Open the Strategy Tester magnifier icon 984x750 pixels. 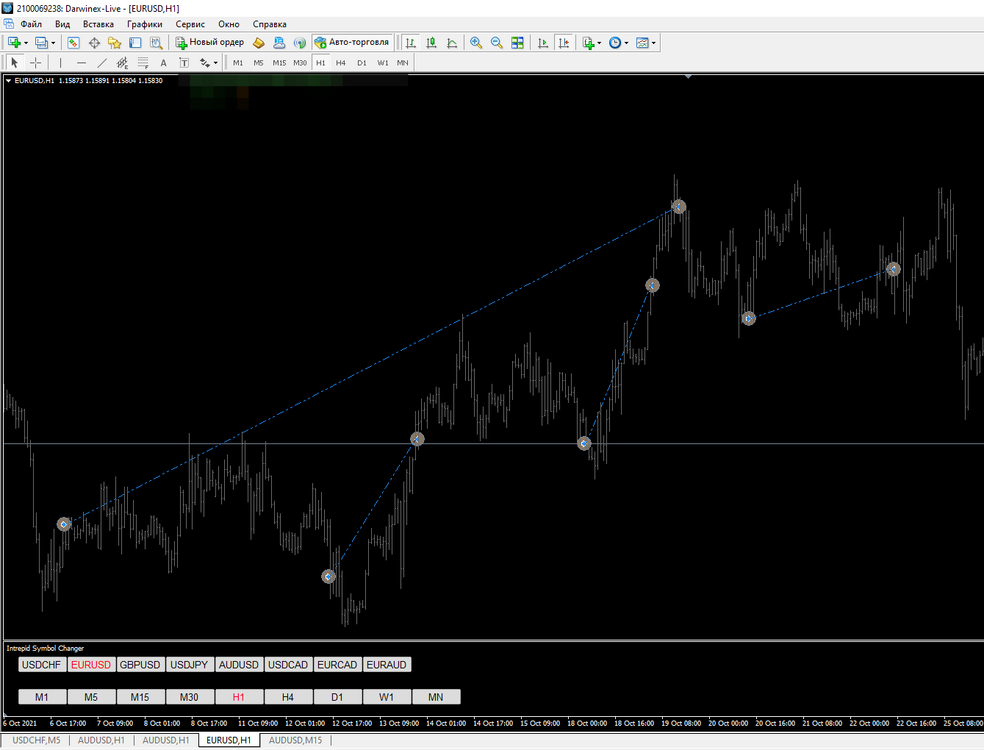tap(156, 43)
